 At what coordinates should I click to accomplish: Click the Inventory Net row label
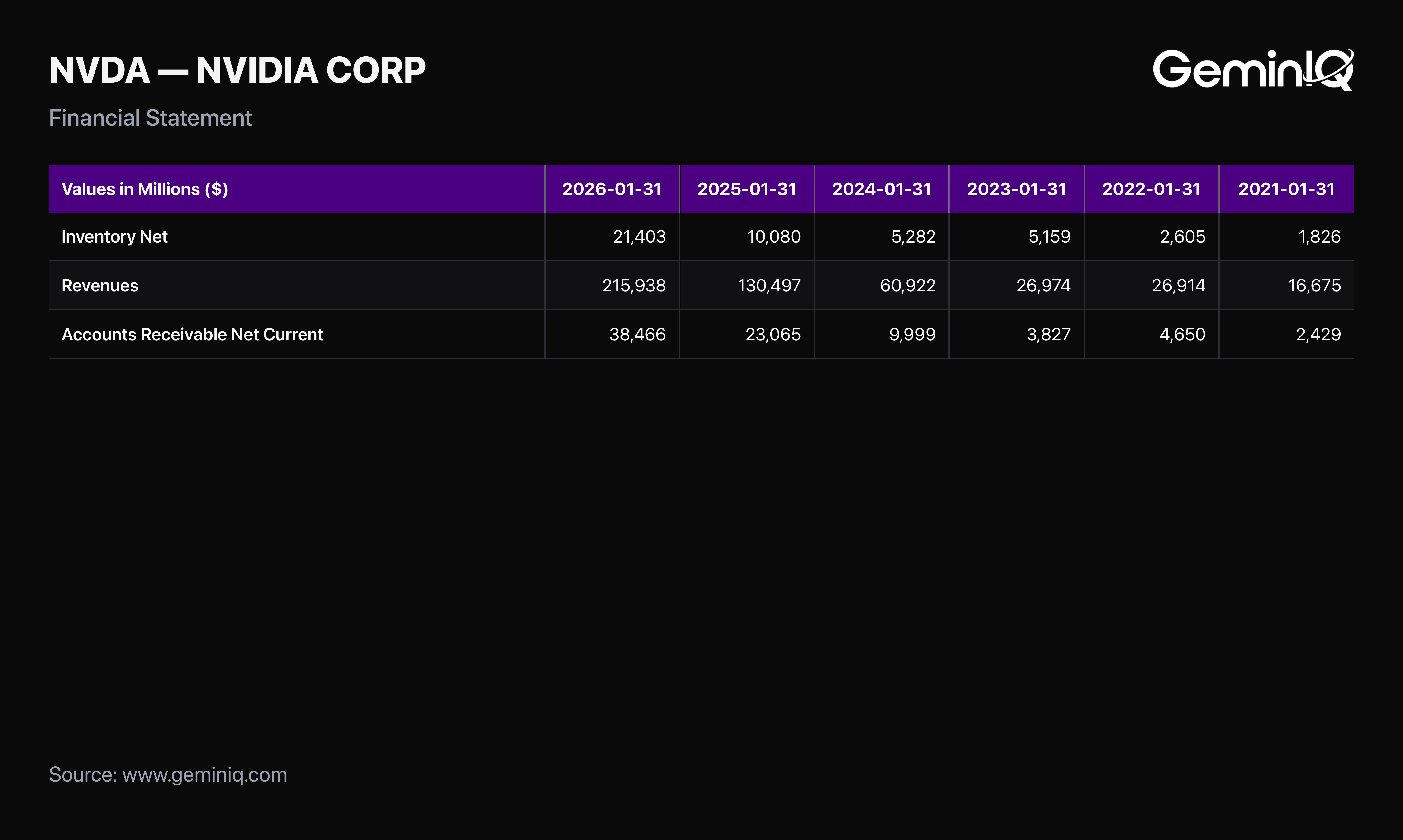tap(114, 237)
